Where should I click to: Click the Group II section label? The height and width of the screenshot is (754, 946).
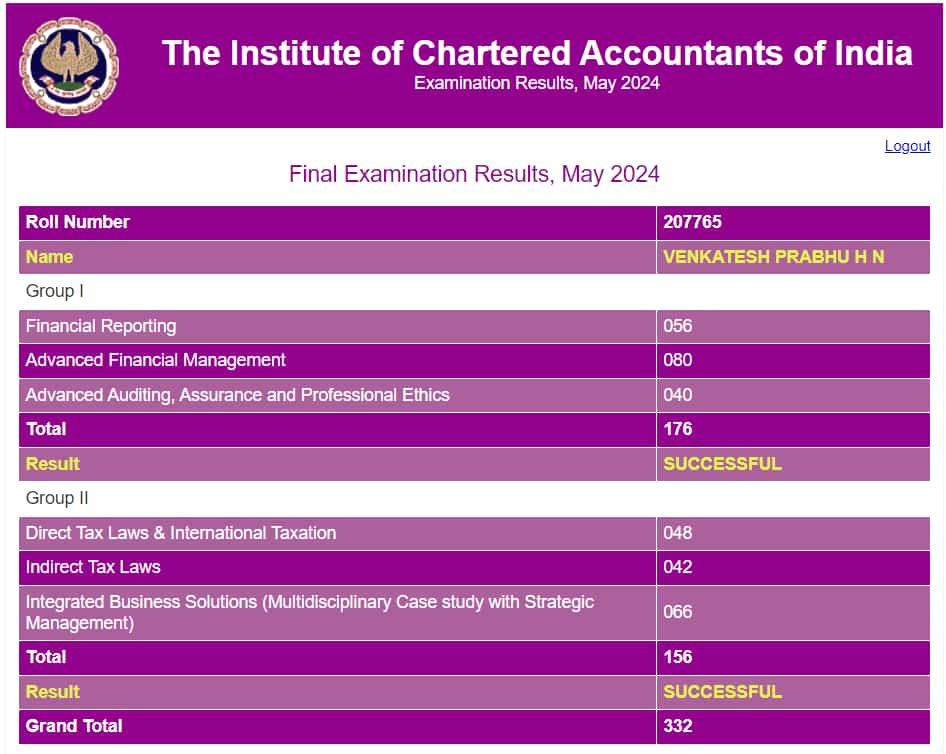click(x=57, y=498)
